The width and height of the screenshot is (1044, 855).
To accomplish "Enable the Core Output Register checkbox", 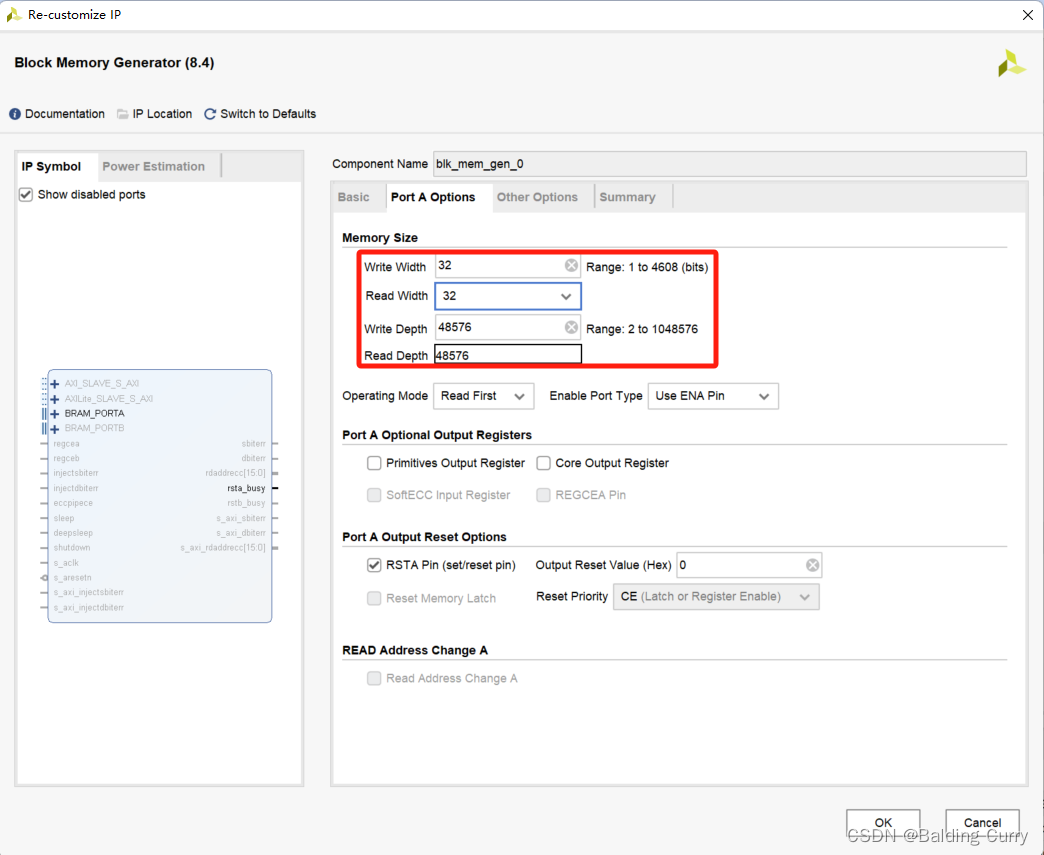I will point(544,463).
